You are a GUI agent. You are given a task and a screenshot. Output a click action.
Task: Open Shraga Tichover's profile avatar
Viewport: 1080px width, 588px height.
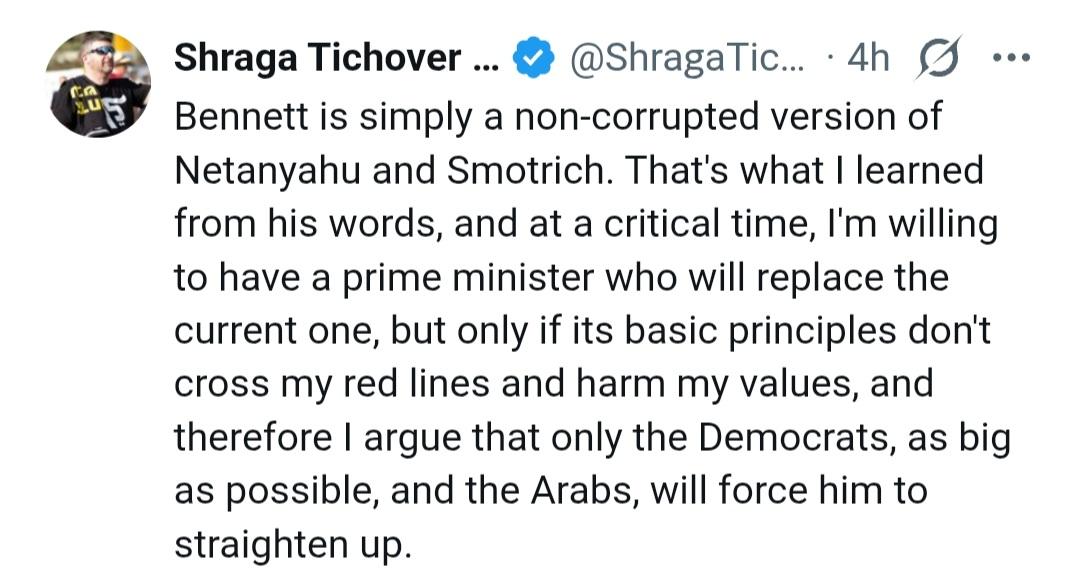[x=98, y=83]
